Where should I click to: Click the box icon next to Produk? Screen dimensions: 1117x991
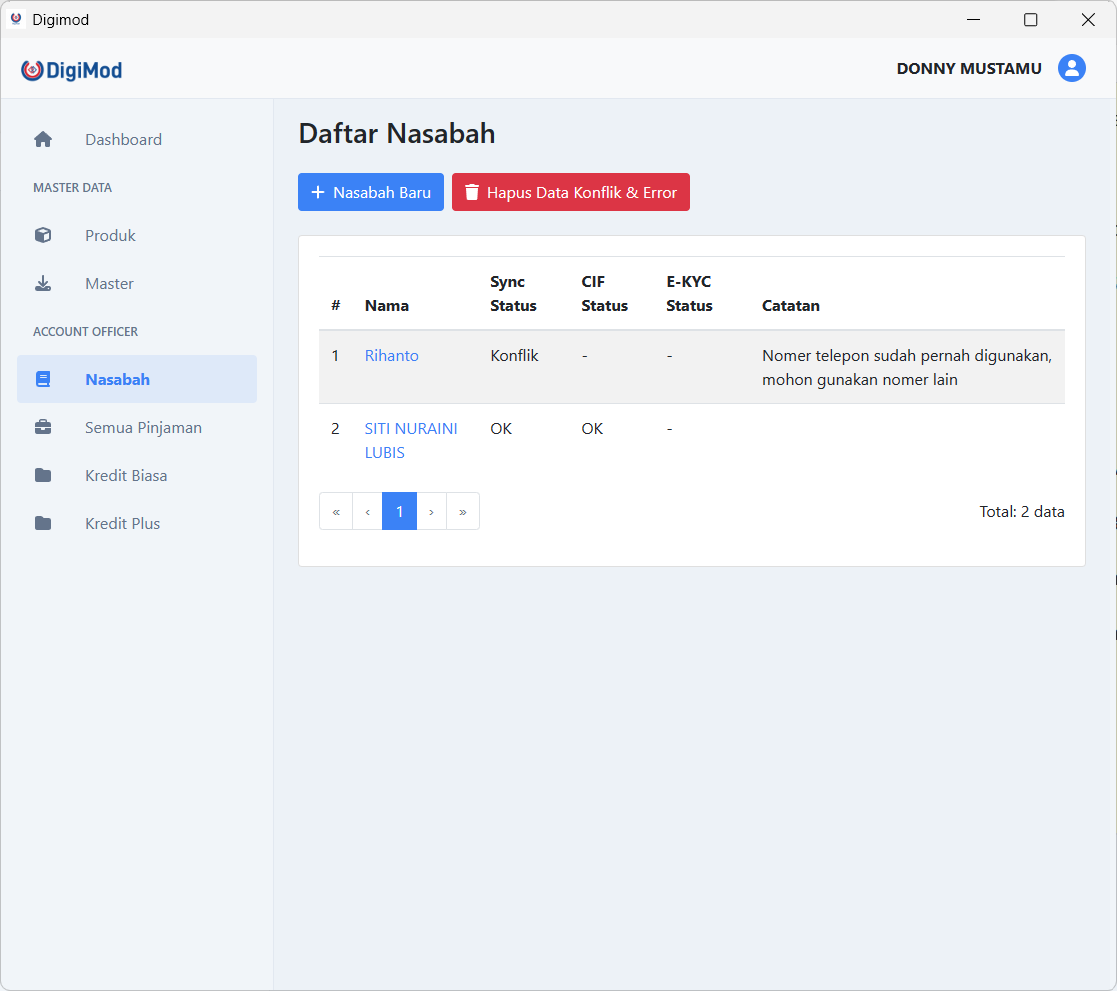(43, 236)
